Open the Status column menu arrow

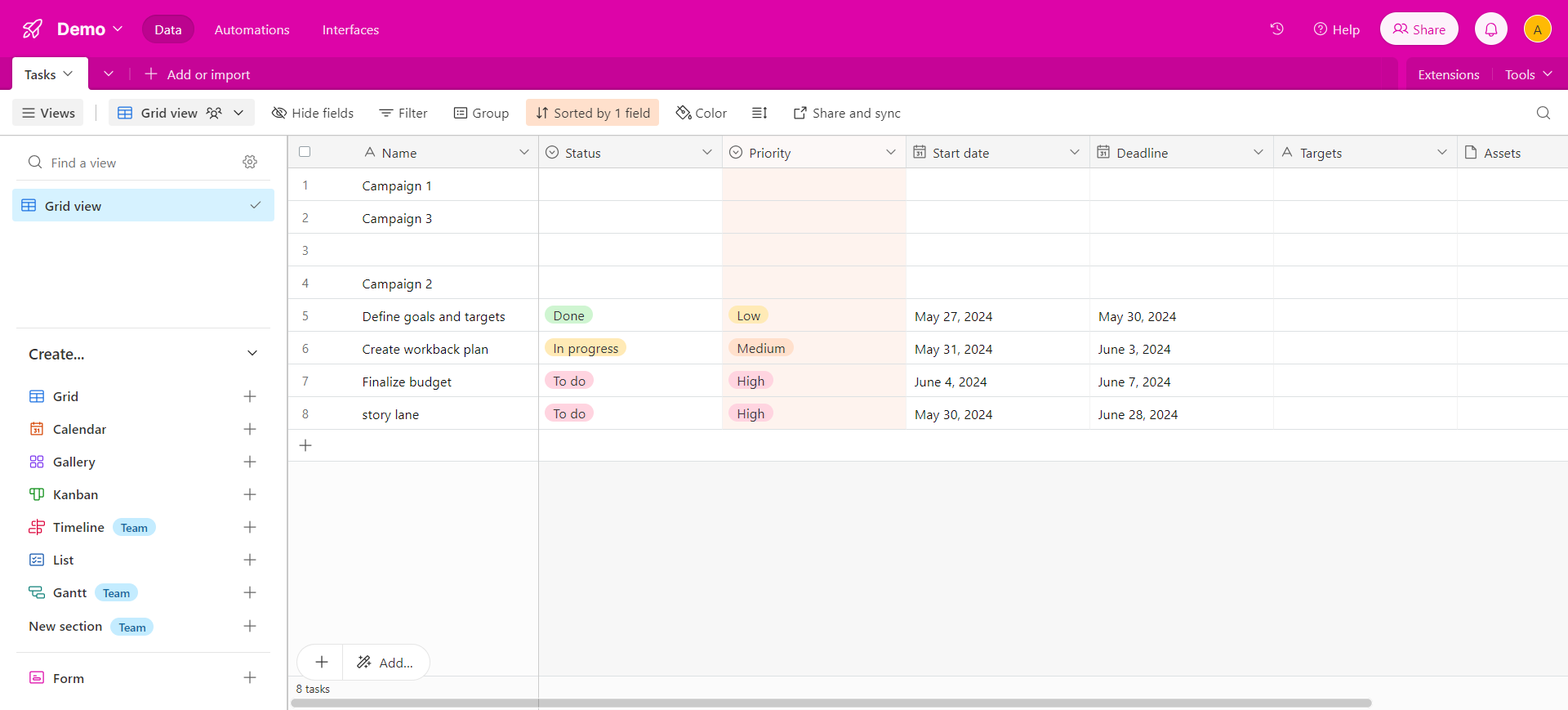(x=707, y=152)
